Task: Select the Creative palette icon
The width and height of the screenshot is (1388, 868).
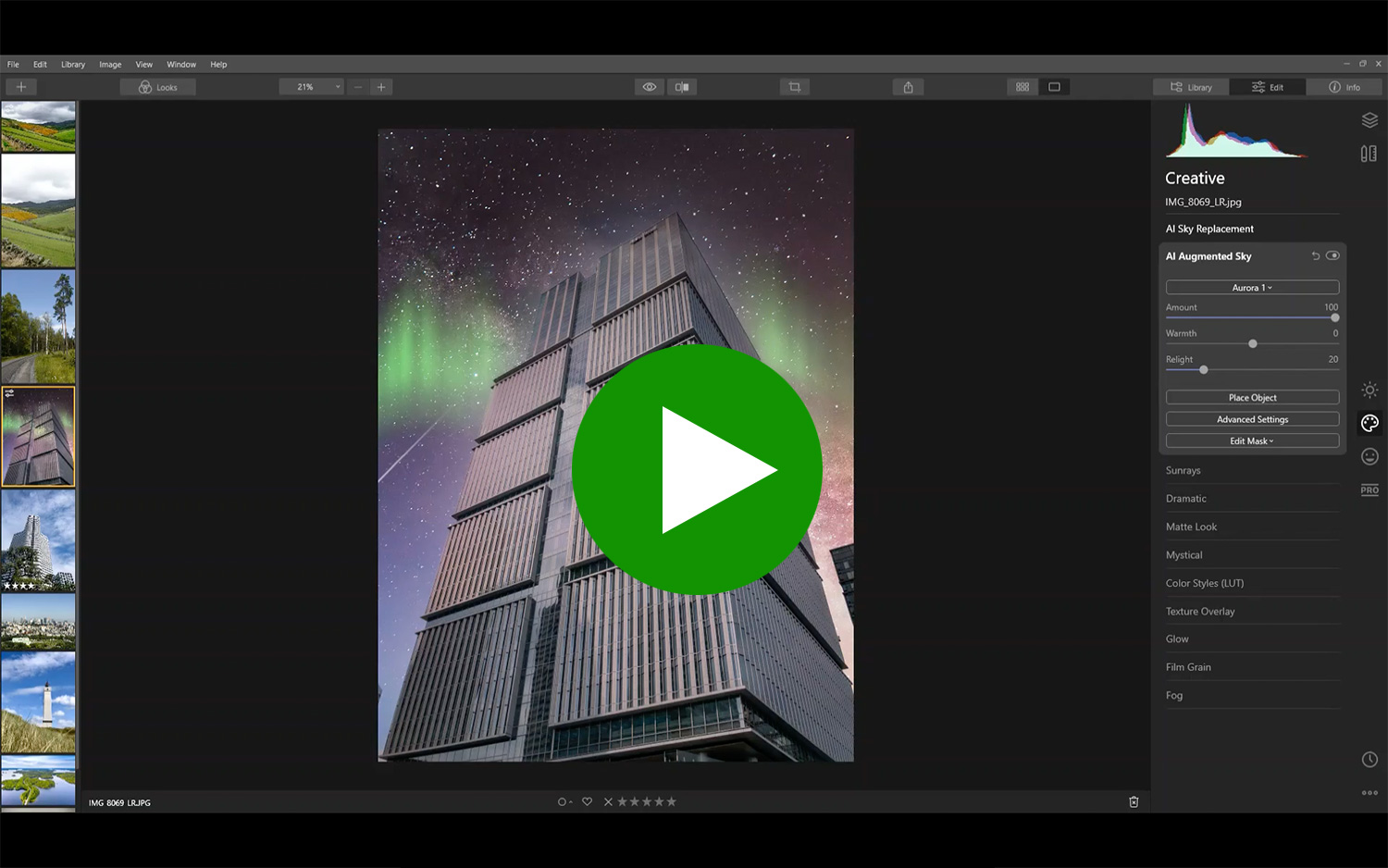Action: (1369, 423)
